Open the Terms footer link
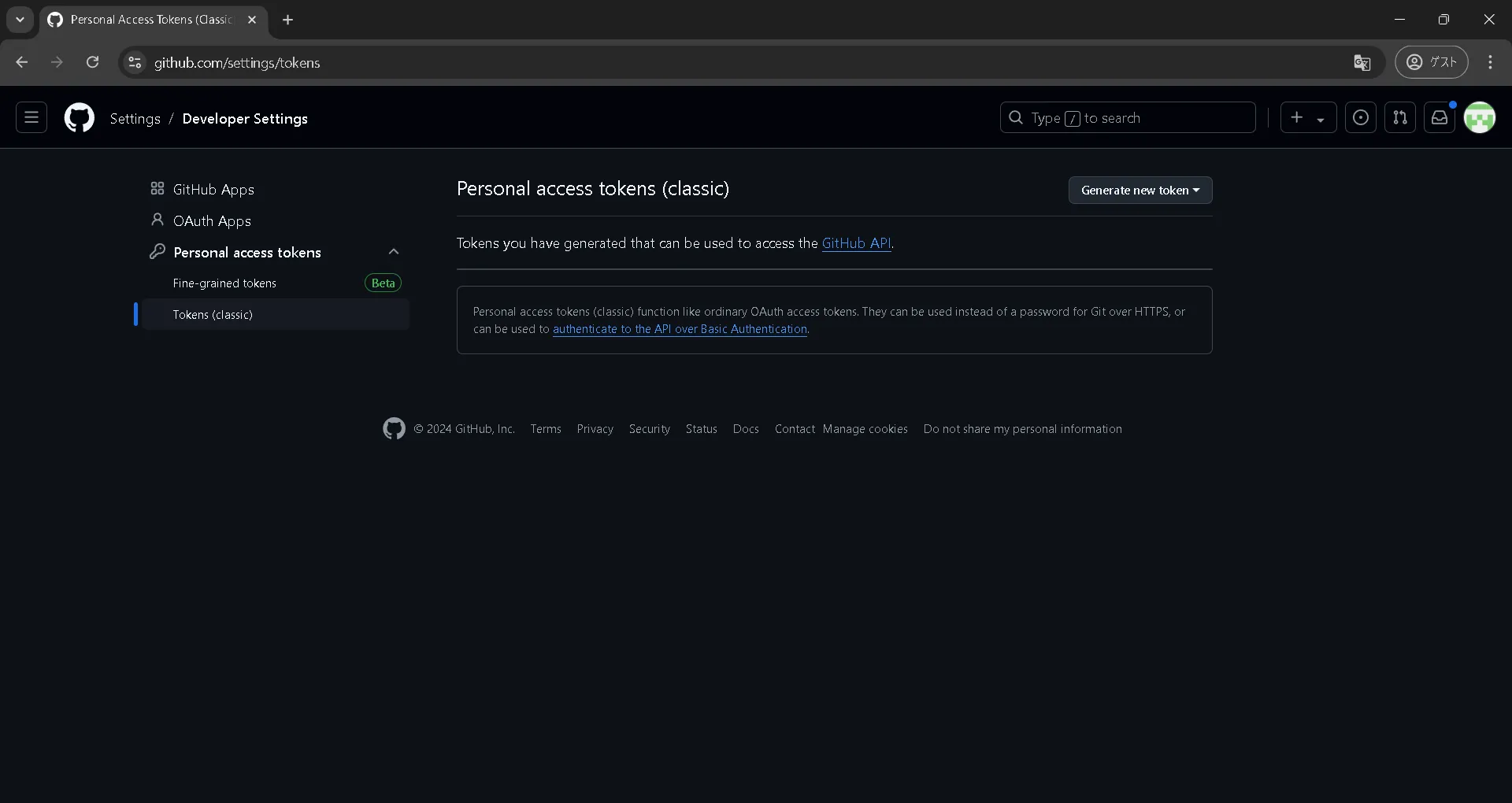This screenshot has width=1512, height=803. tap(546, 429)
